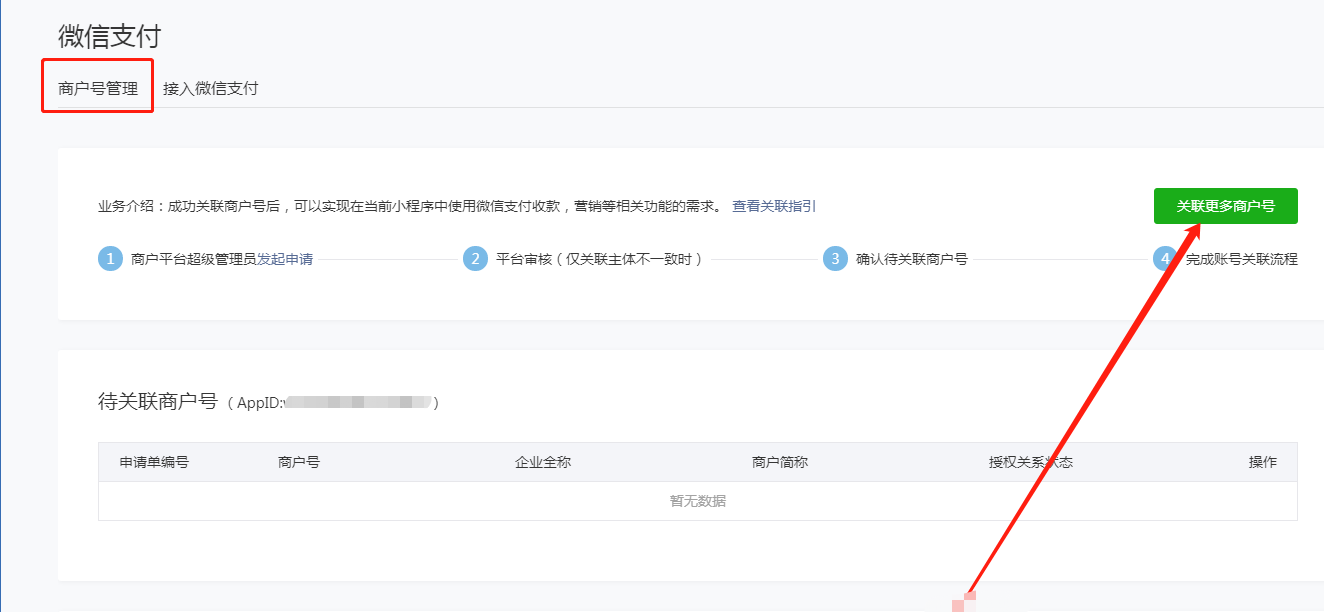Click the 申请单编号 column header
This screenshot has width=1324, height=612.
click(155, 462)
